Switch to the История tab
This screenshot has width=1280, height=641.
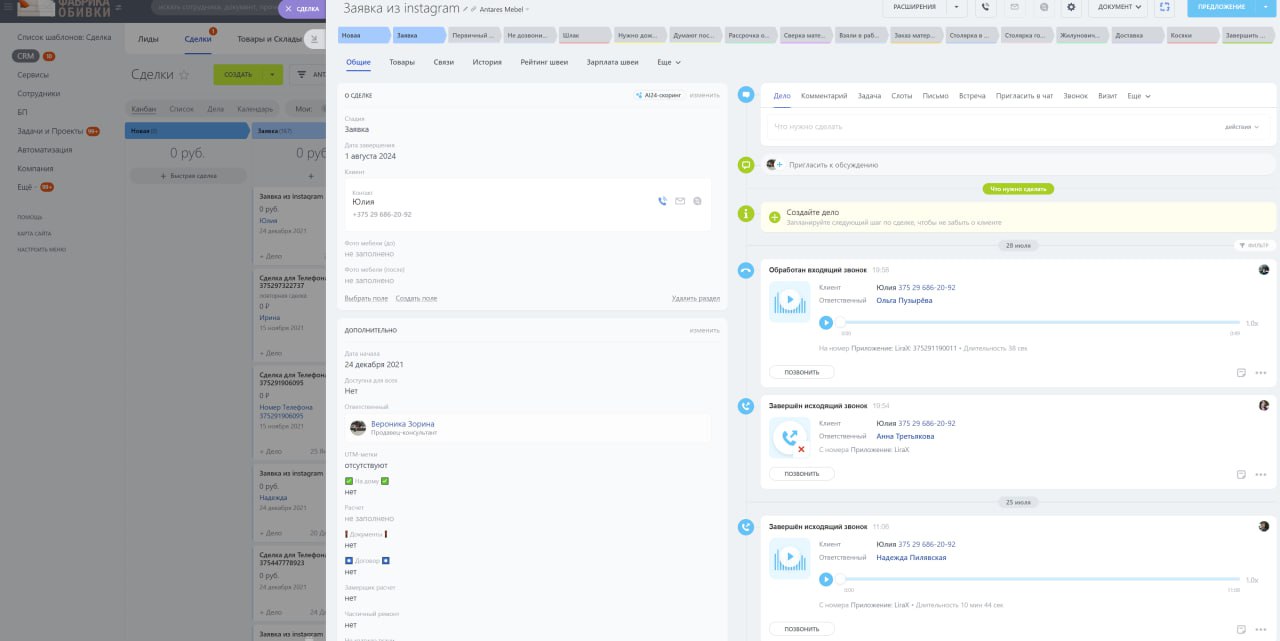[487, 62]
